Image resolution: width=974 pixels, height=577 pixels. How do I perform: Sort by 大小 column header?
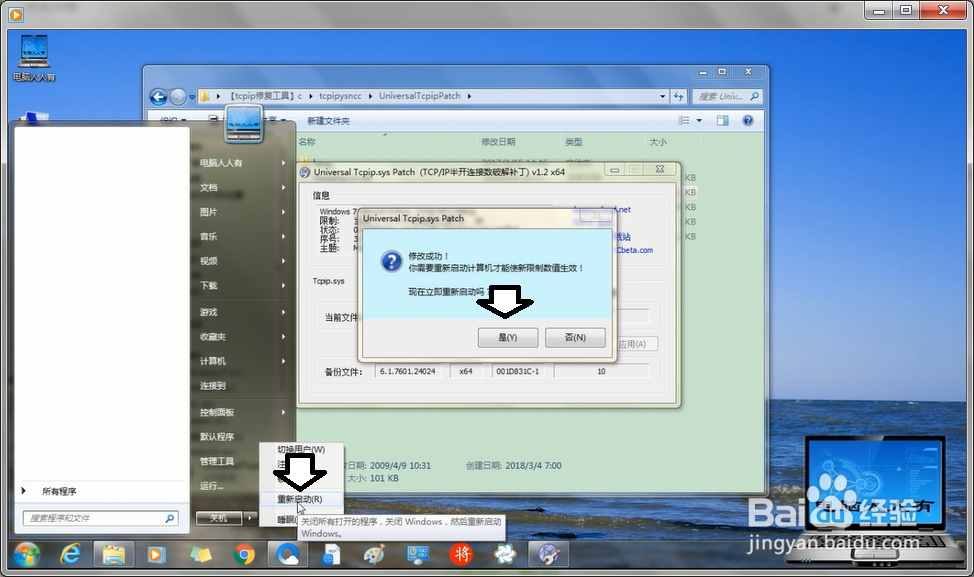point(658,142)
